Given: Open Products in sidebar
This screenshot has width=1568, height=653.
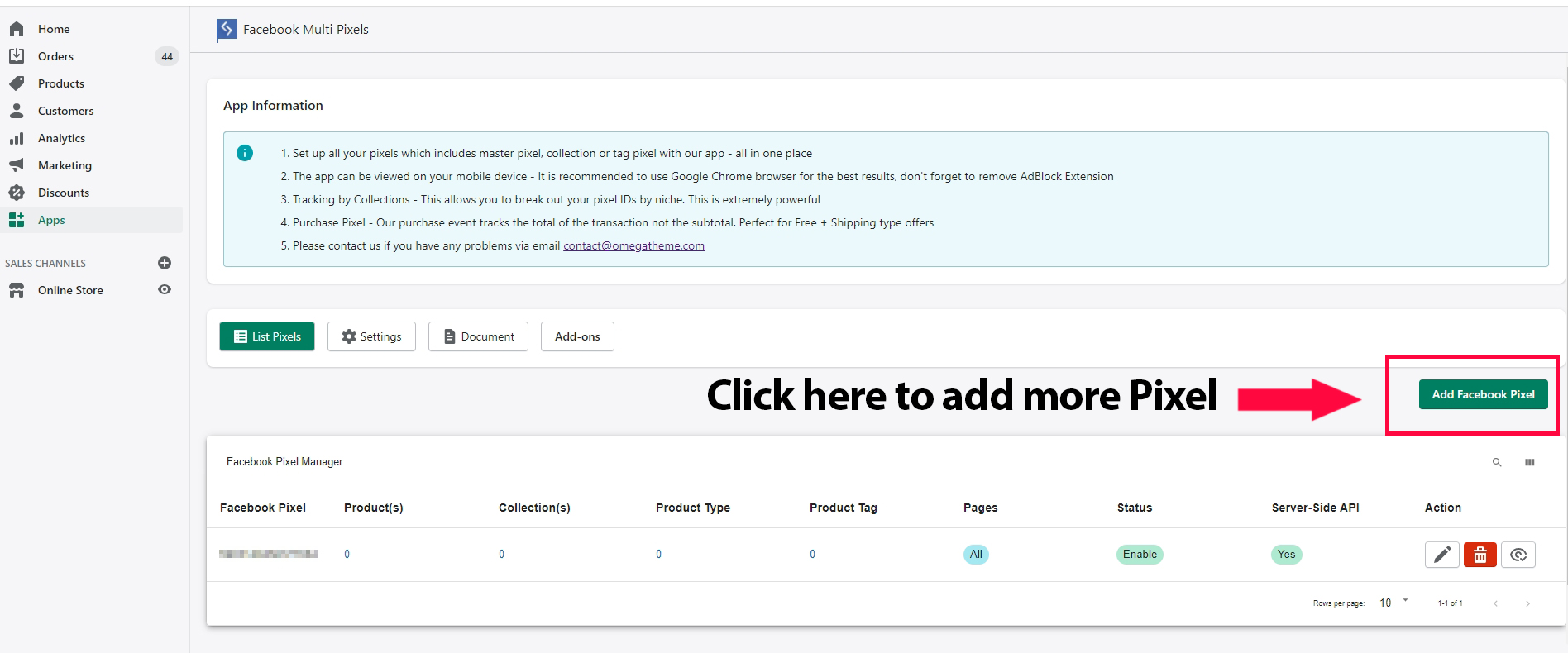Looking at the screenshot, I should [x=61, y=83].
